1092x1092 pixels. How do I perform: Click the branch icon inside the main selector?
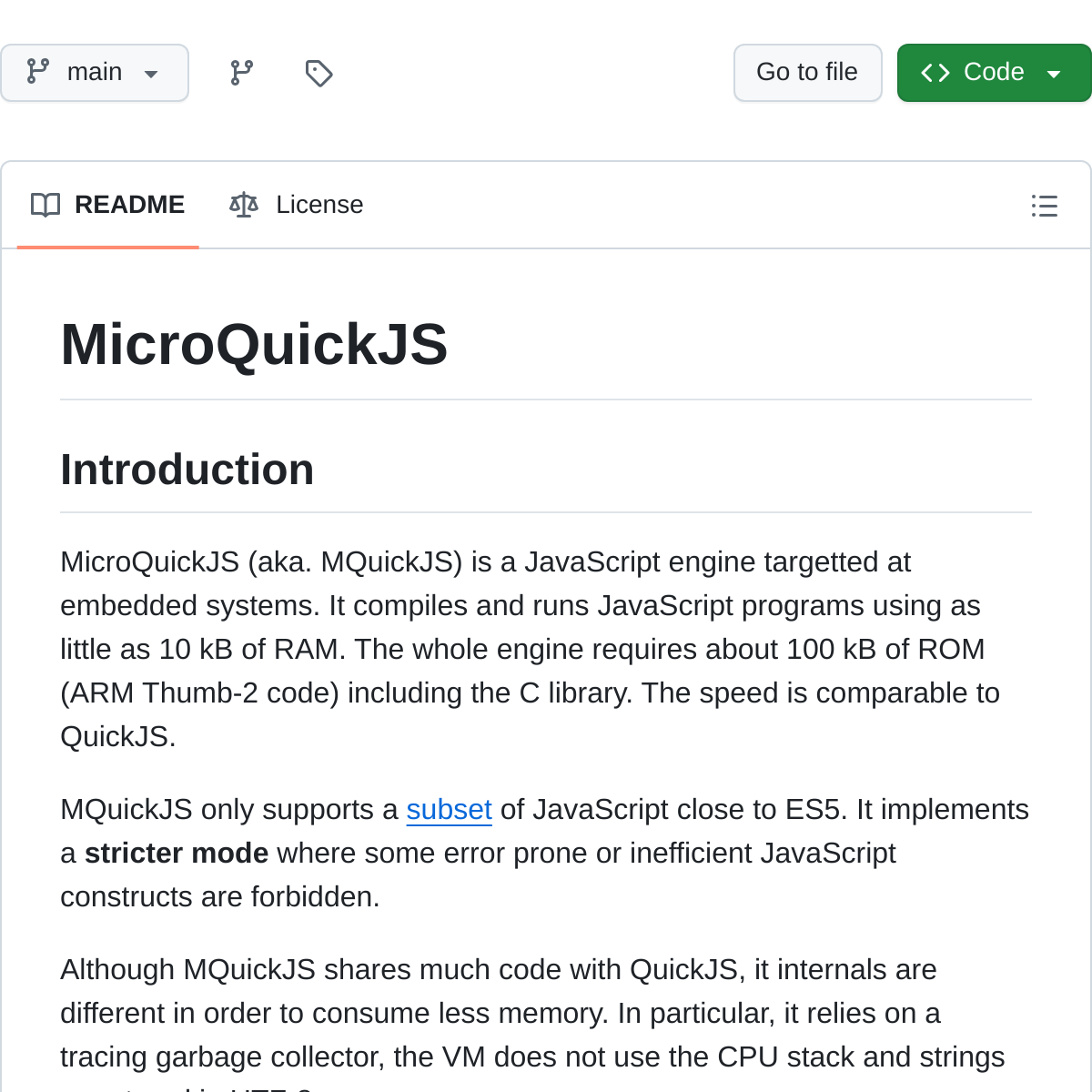[36, 72]
